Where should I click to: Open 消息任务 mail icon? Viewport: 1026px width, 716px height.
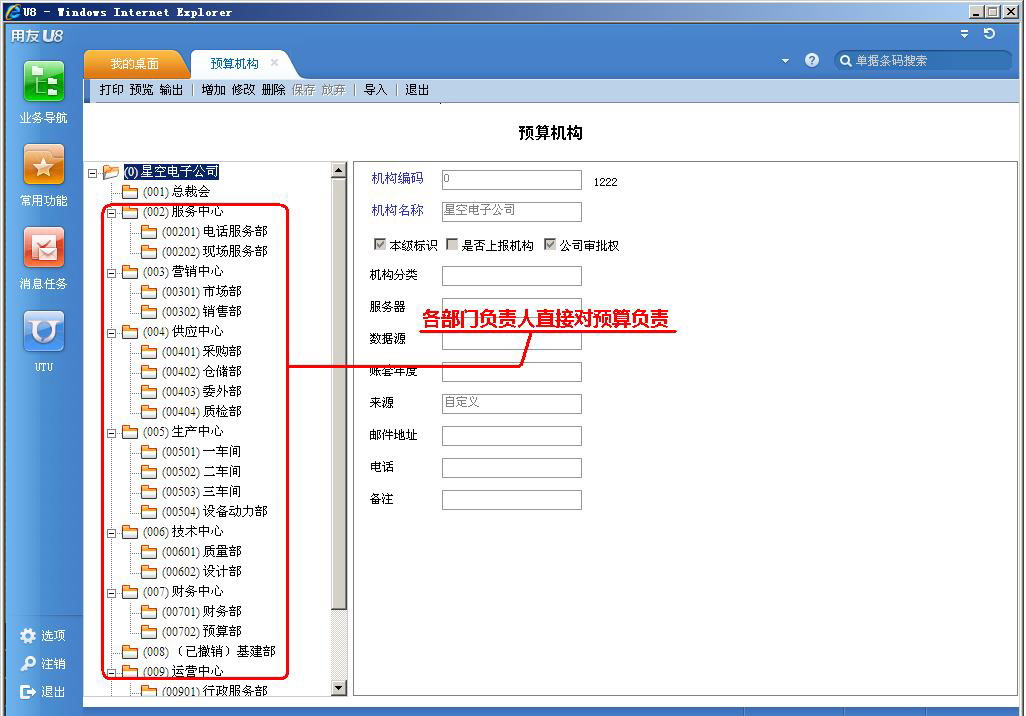(x=43, y=247)
